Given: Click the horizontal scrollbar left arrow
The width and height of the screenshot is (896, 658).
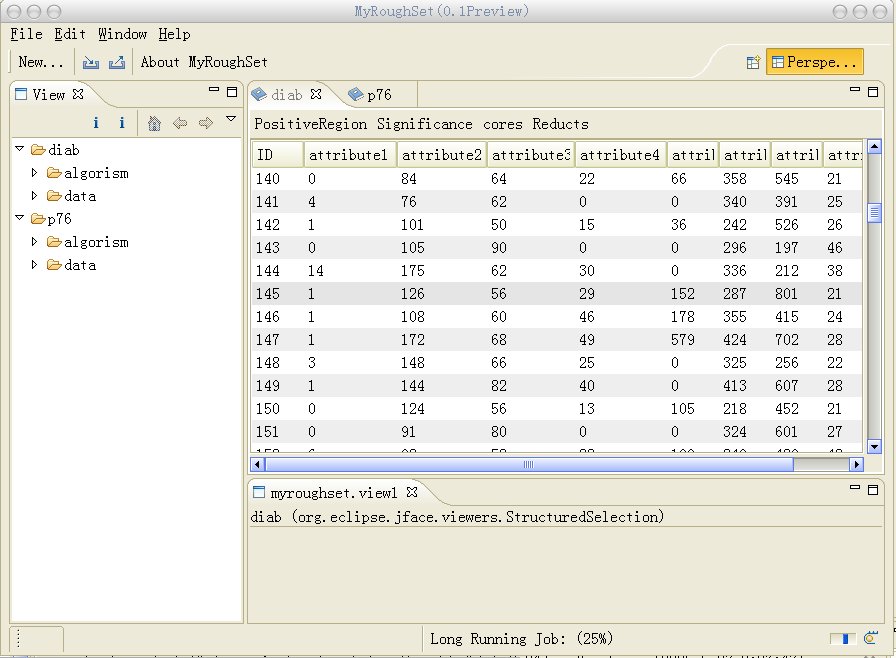Looking at the screenshot, I should click(257, 464).
